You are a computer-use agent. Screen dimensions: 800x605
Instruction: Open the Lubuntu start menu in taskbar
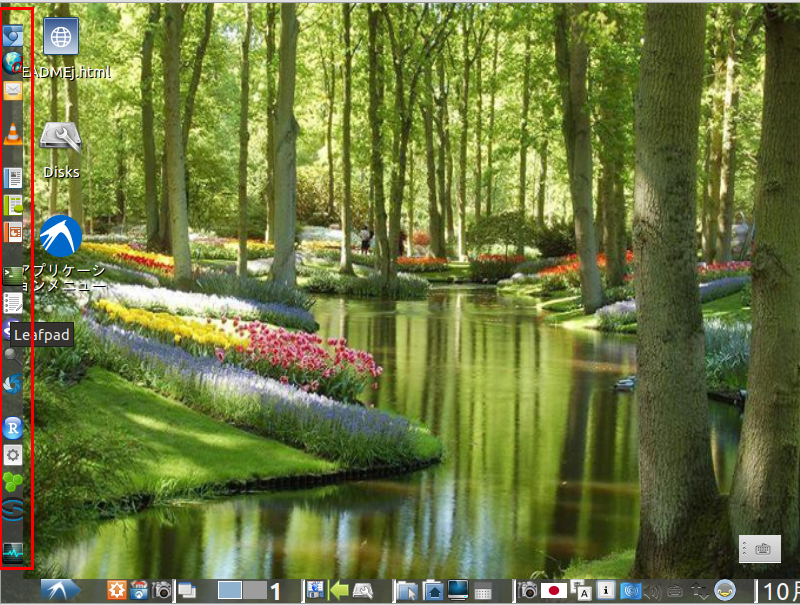(59, 591)
